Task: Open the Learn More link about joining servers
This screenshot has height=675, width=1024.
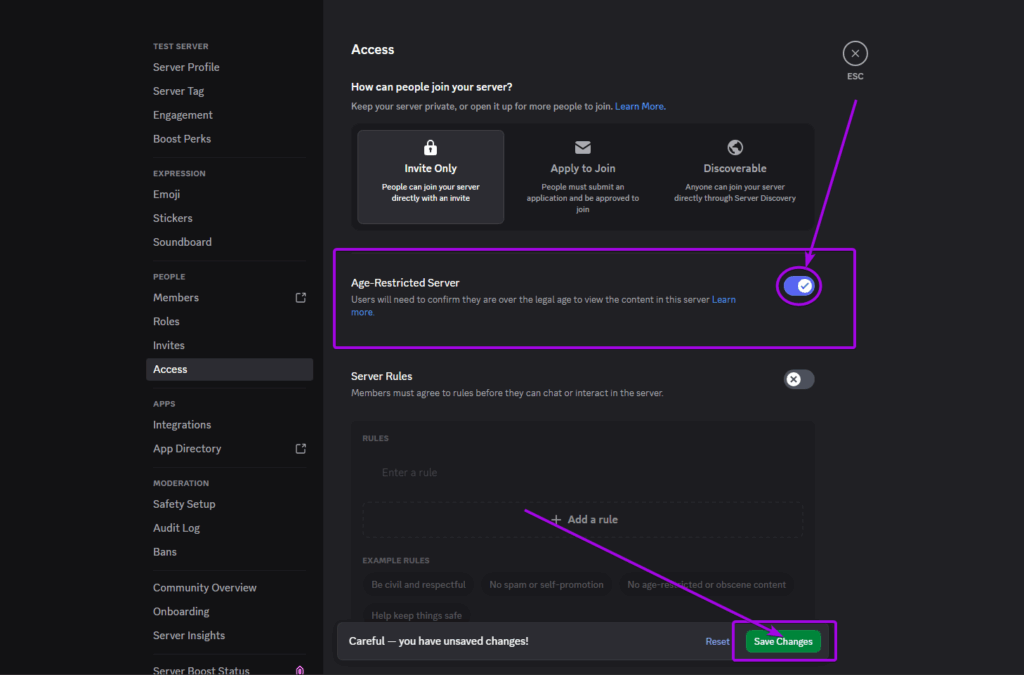Action: pos(639,105)
